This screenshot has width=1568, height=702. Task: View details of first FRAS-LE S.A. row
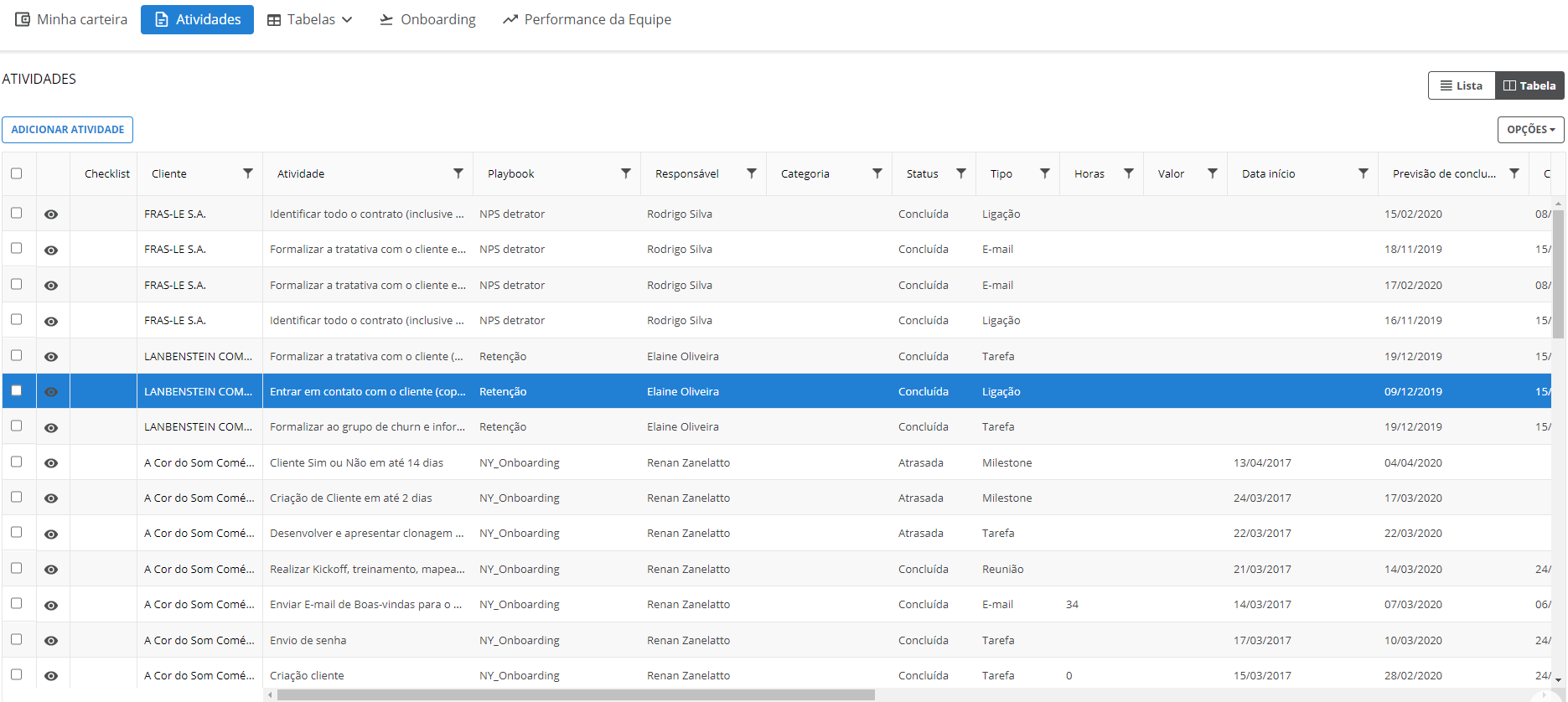(51, 214)
